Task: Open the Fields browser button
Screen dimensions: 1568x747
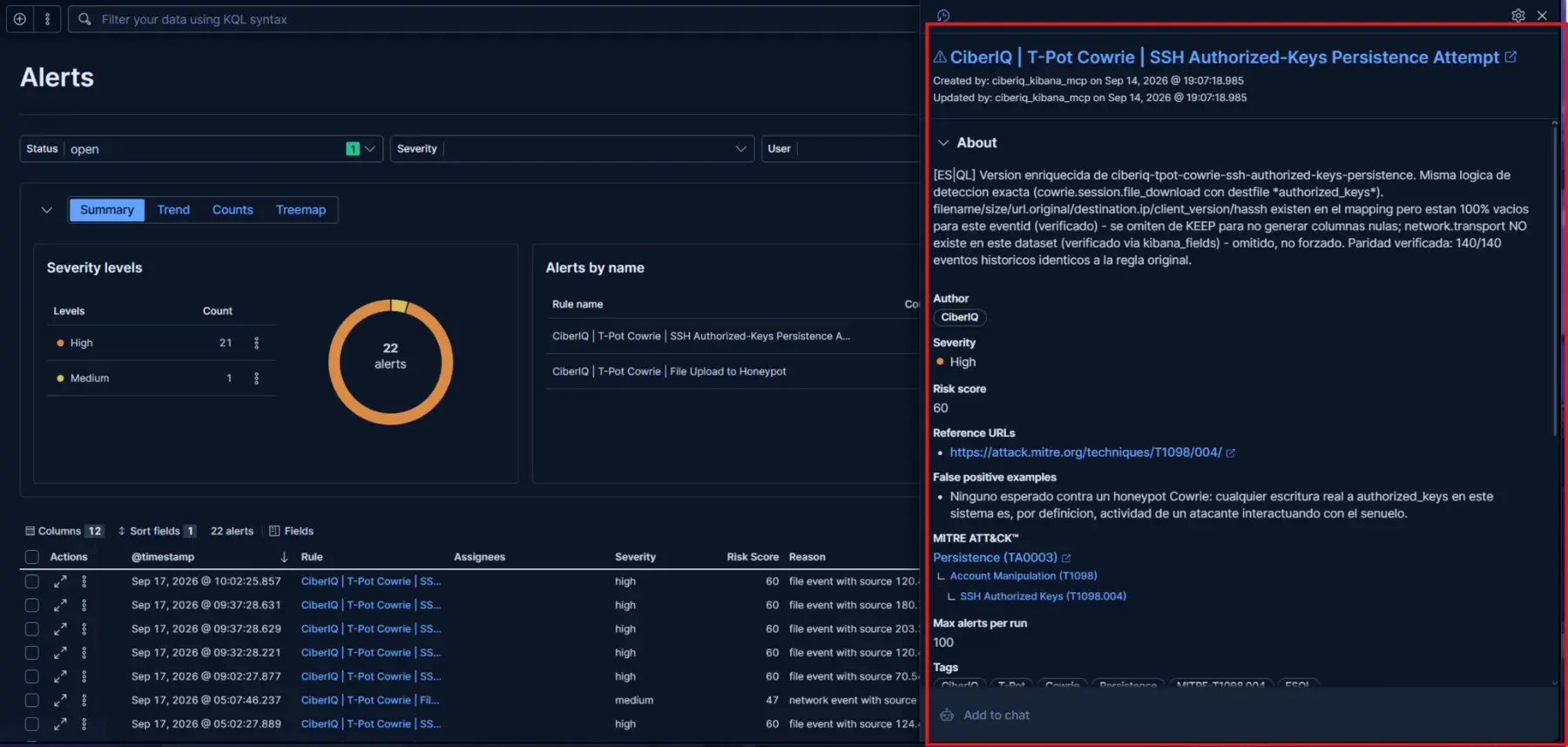Action: click(x=292, y=531)
